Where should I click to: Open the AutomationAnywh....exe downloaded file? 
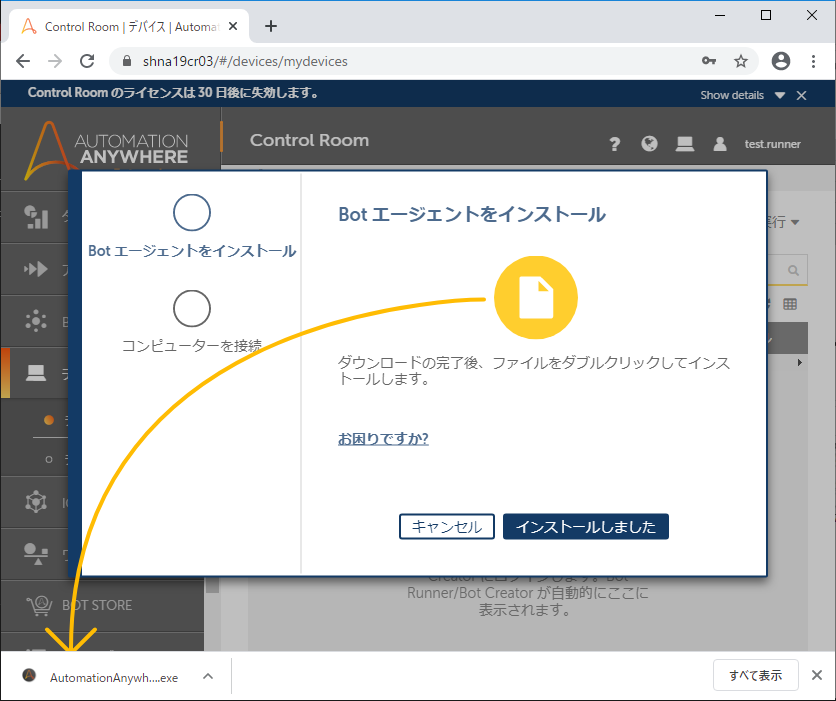(114, 678)
